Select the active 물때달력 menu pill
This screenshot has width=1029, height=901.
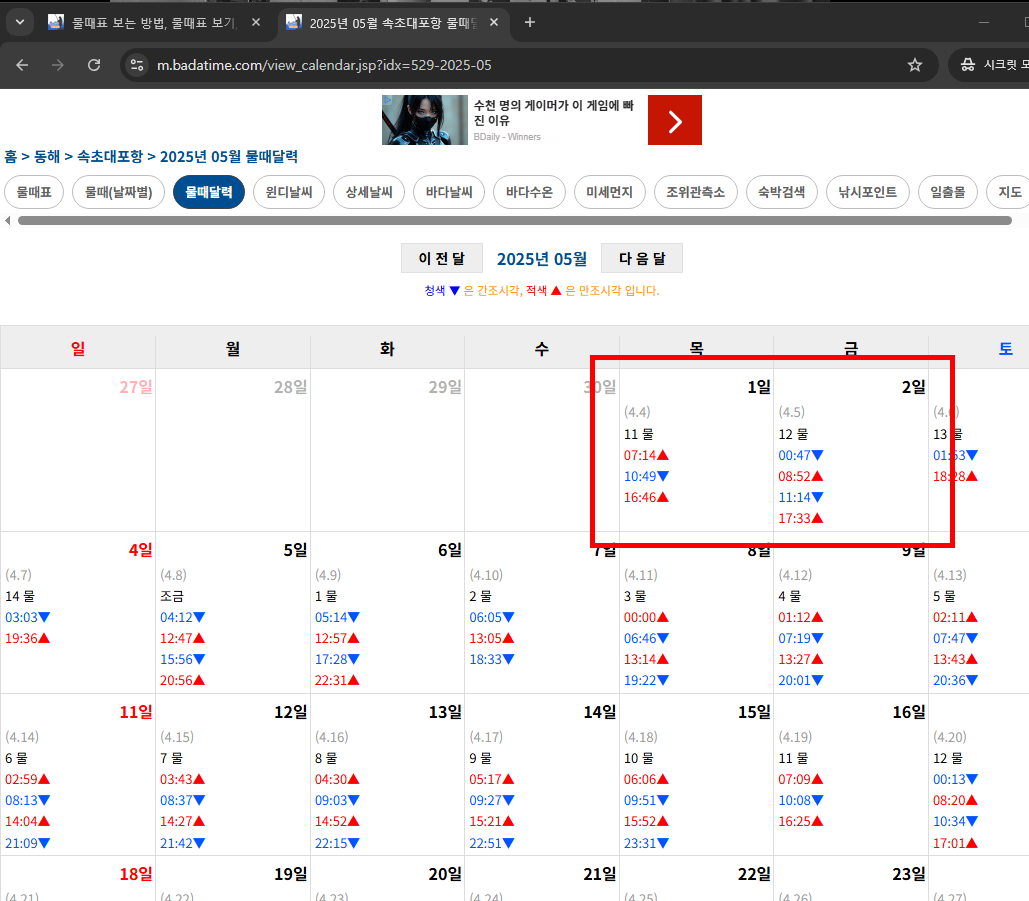pyautogui.click(x=209, y=192)
